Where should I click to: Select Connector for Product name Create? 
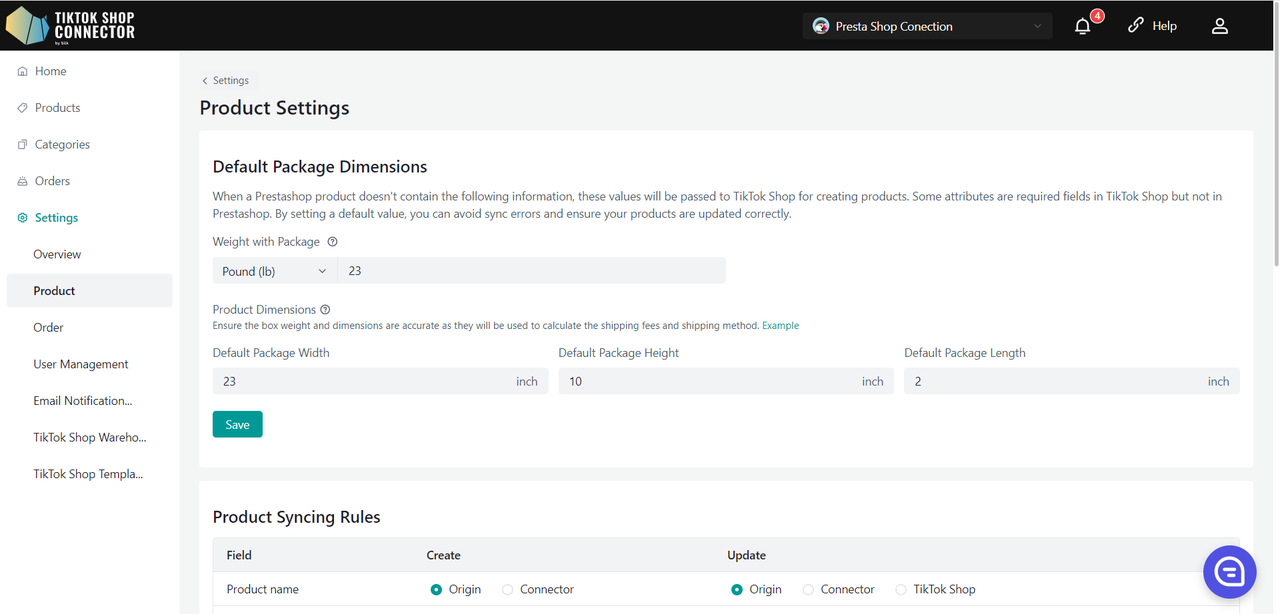click(x=508, y=590)
